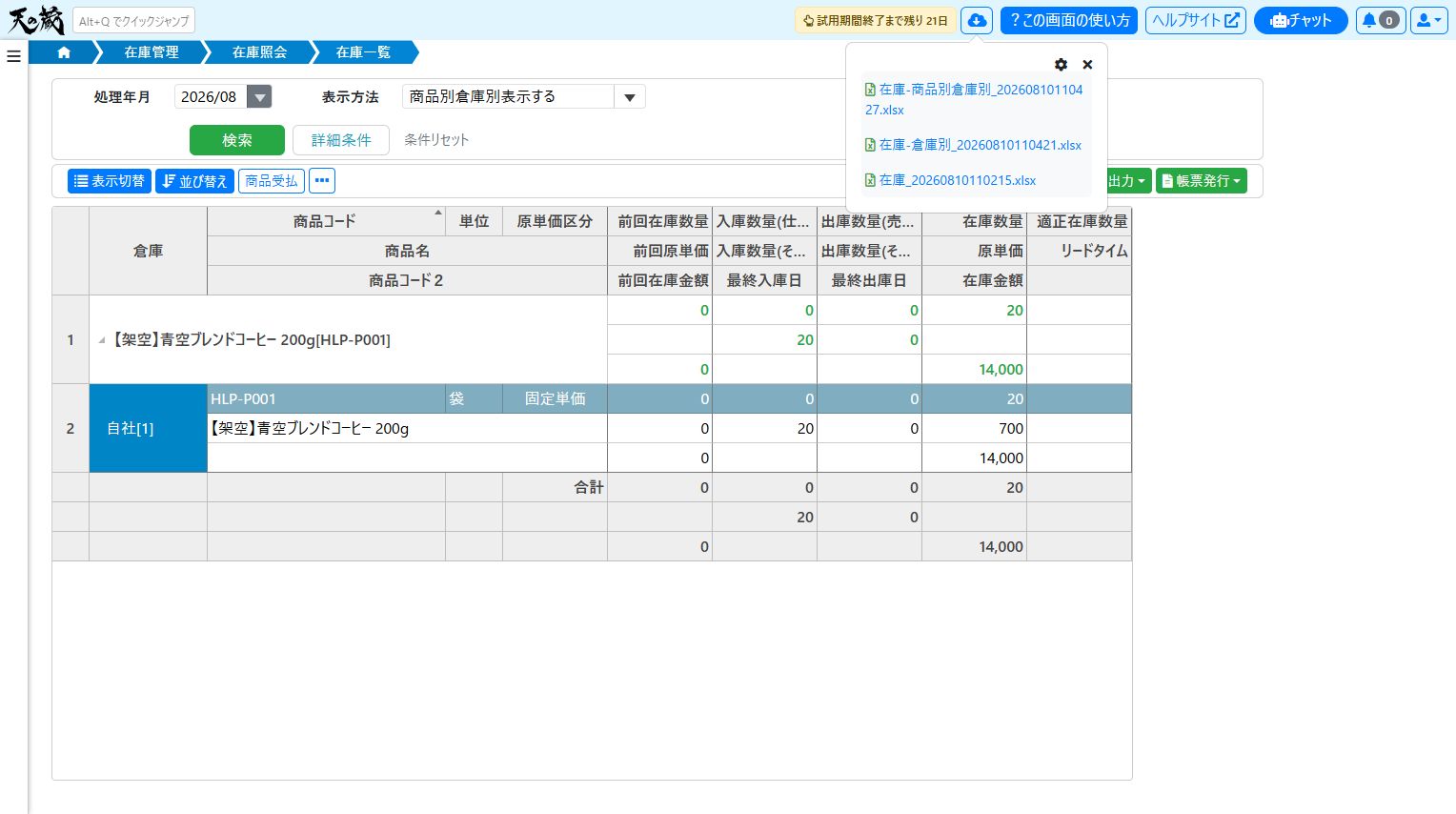Image resolution: width=1456 pixels, height=814 pixels.
Task: Open 在庫一覧 breadcrumb
Action: coord(363,52)
